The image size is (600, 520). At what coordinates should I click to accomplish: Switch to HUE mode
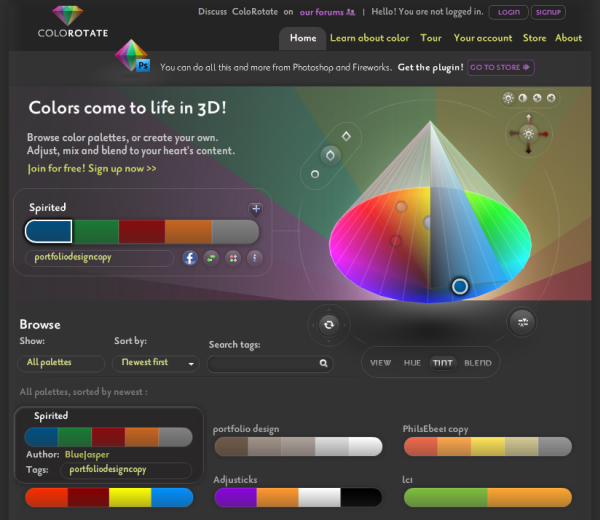[412, 363]
